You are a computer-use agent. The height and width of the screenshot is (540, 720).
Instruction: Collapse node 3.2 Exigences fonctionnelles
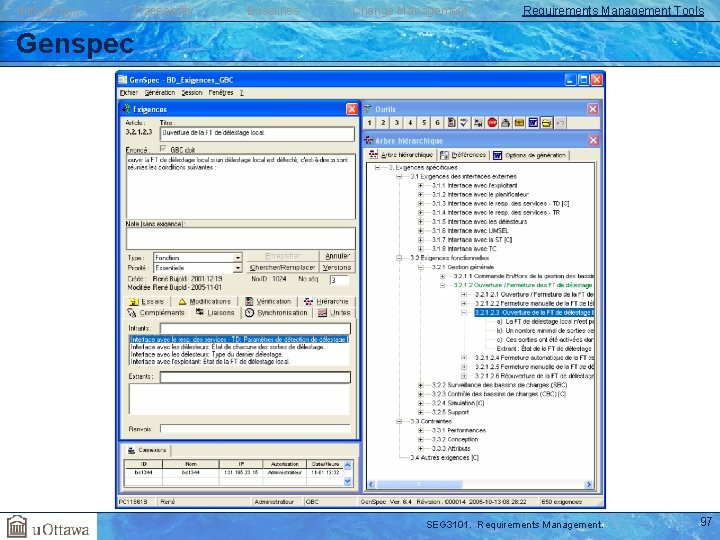click(399, 258)
